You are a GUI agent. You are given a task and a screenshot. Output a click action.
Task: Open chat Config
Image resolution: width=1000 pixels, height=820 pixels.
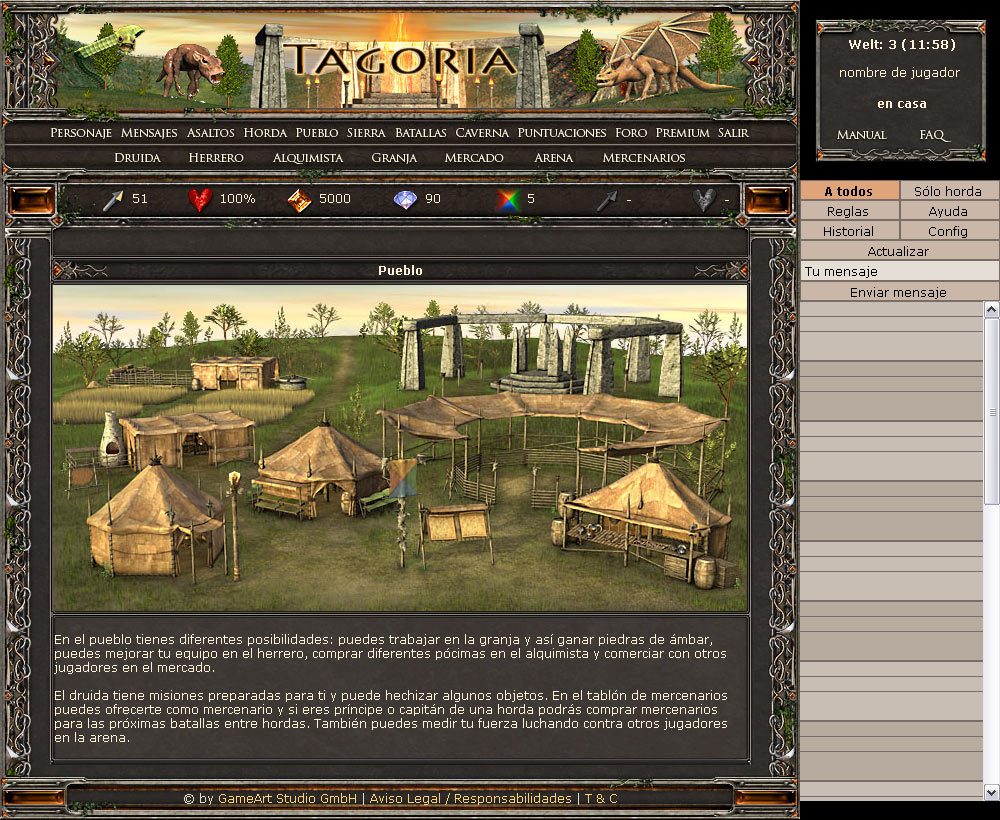[948, 231]
